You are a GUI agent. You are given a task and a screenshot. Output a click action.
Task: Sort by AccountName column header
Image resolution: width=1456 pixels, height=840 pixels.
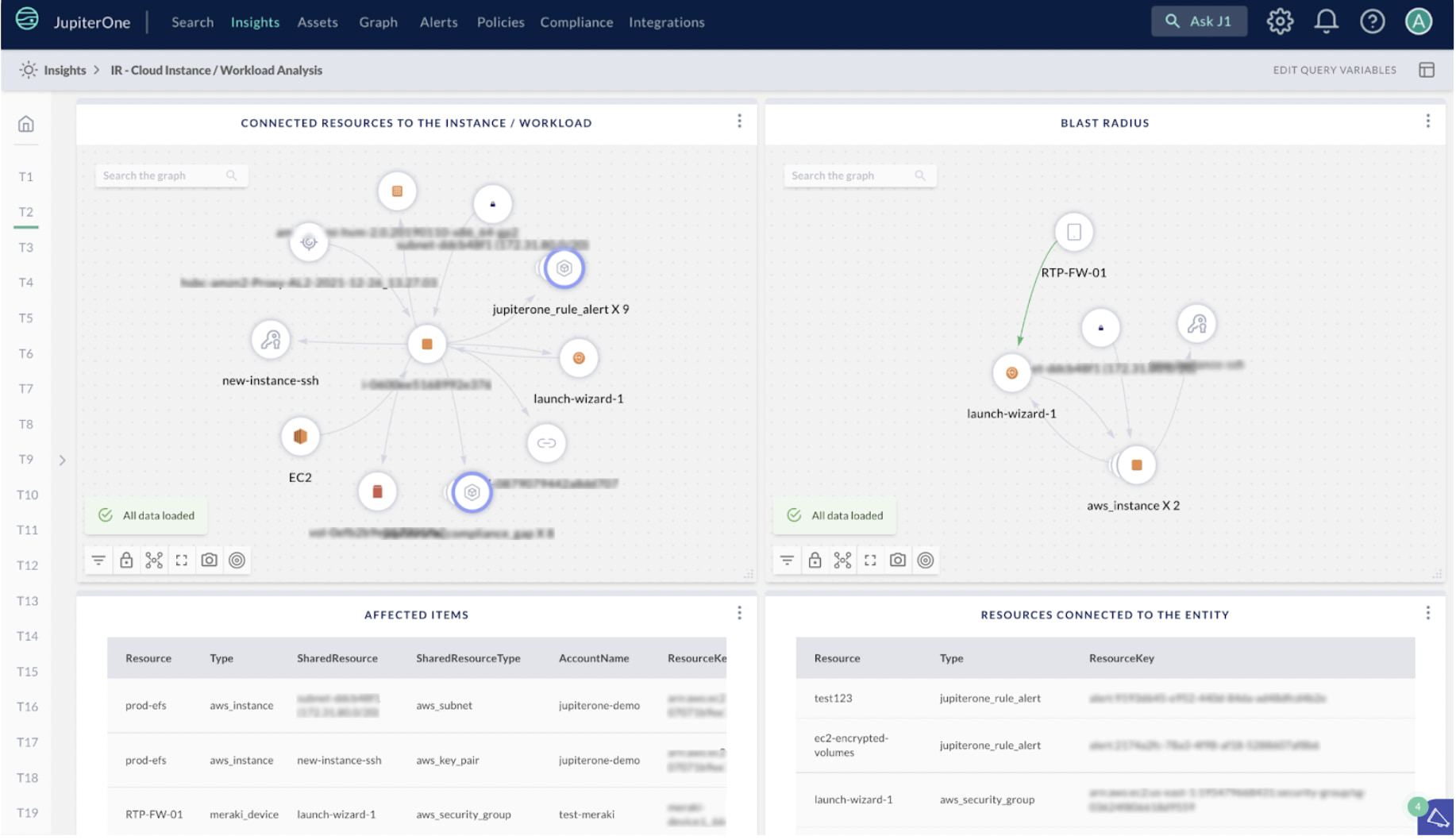pos(595,658)
